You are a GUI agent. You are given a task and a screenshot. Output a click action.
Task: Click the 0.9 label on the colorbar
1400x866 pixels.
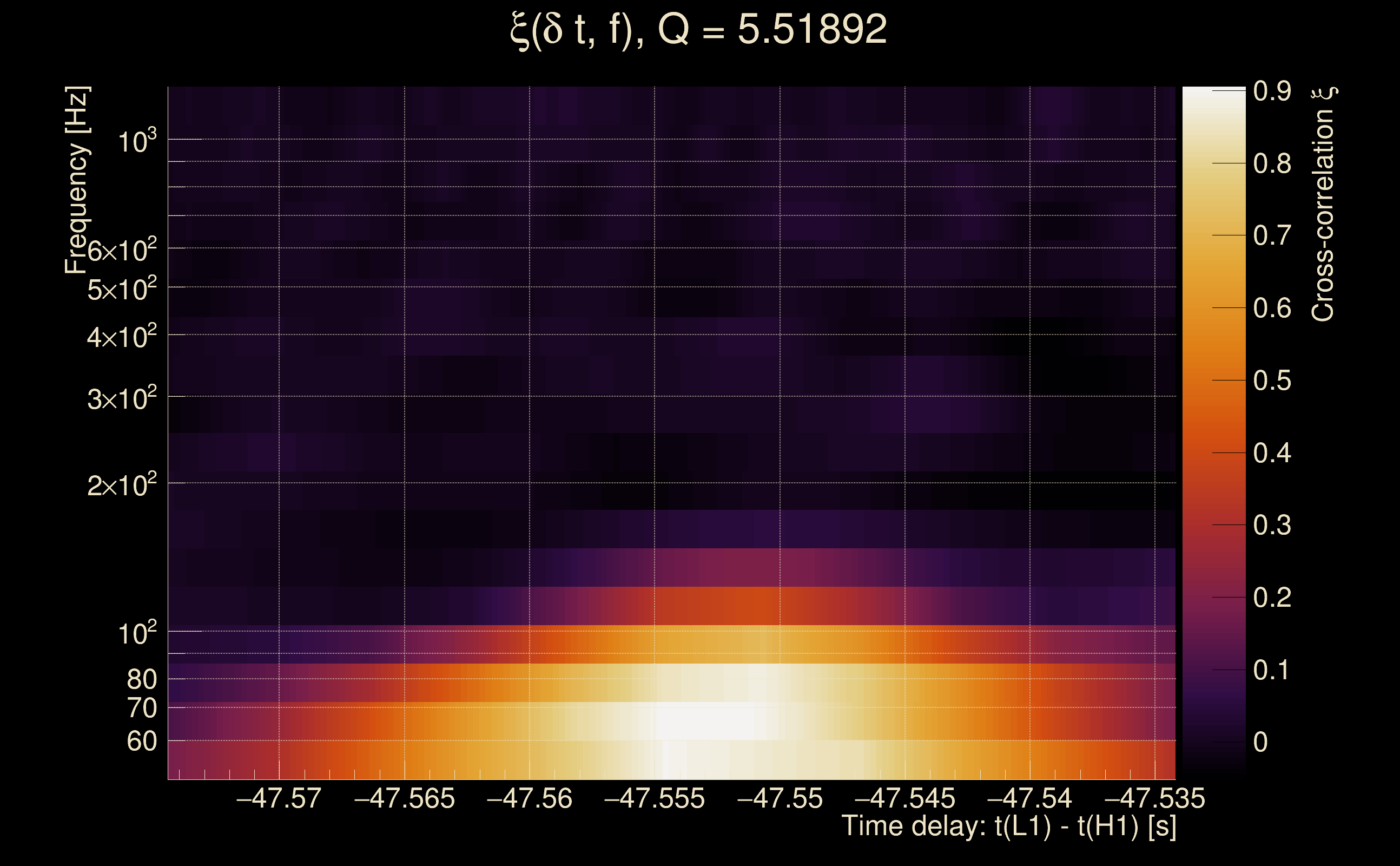1272,91
